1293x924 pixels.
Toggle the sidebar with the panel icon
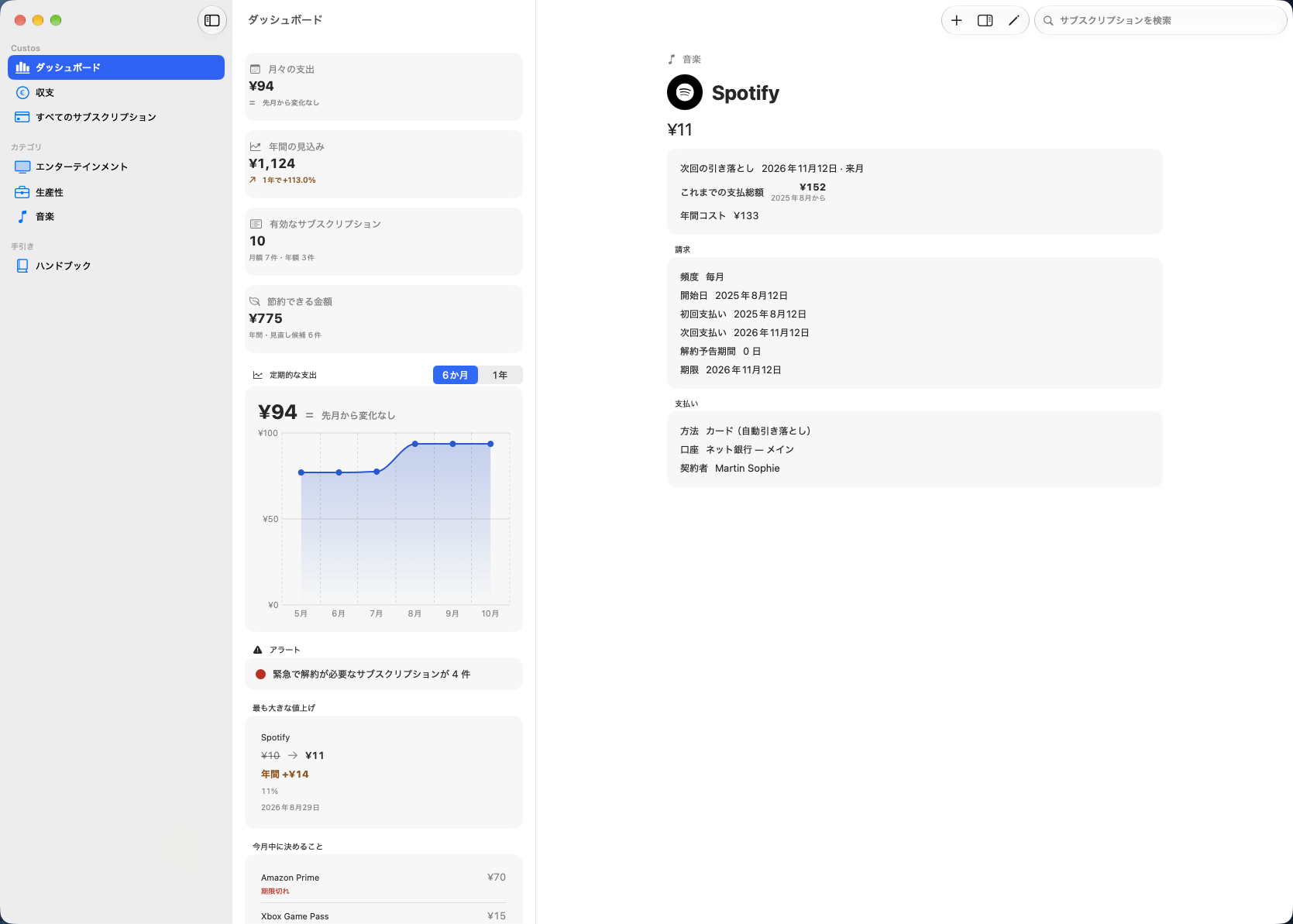[x=211, y=21]
